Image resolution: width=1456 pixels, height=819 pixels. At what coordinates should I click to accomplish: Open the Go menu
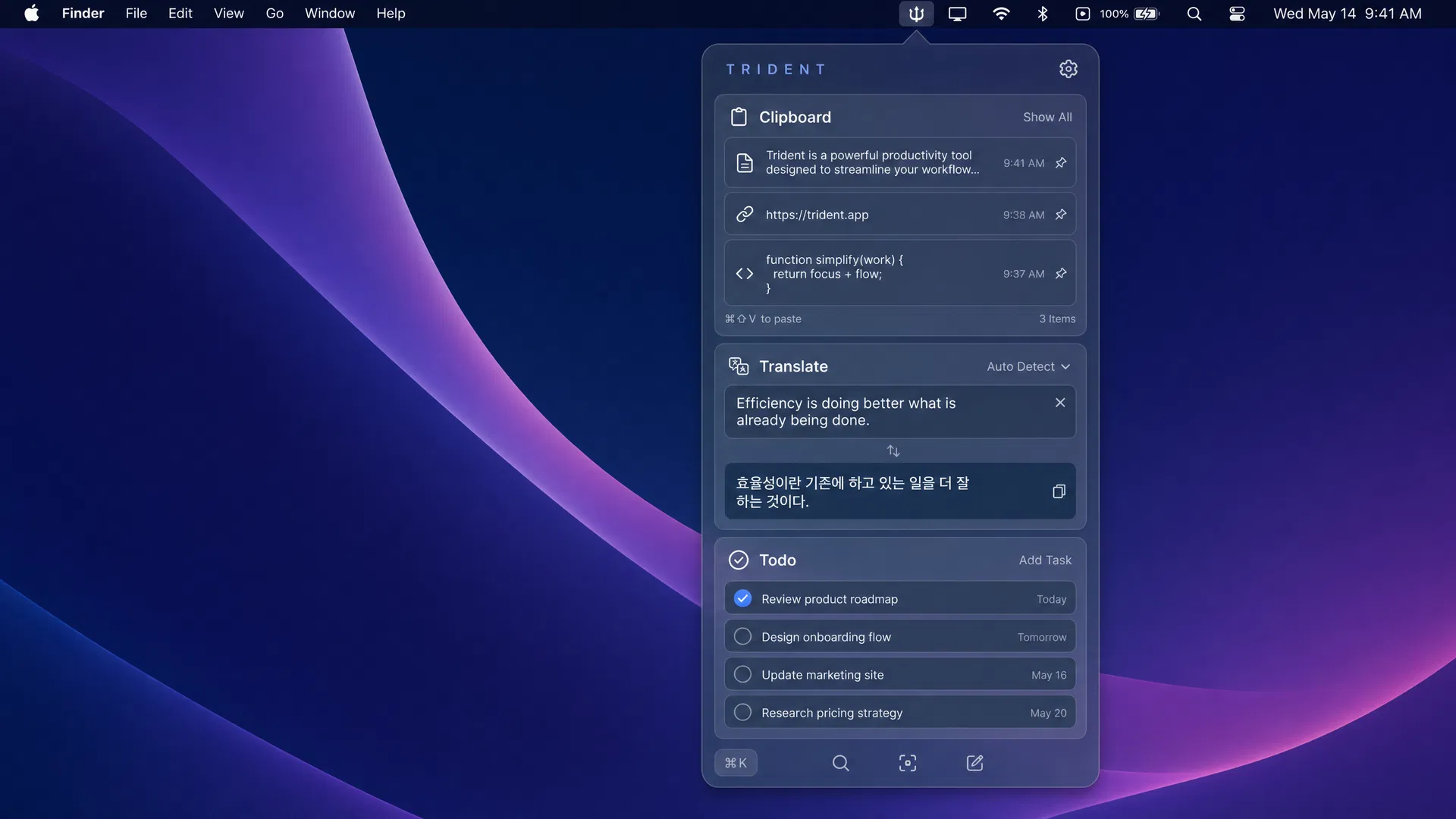click(275, 14)
